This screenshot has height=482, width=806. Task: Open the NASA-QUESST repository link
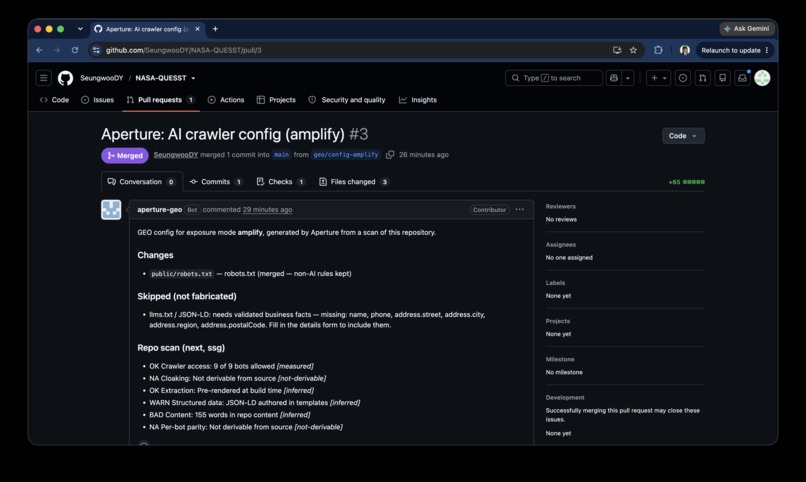coord(161,78)
